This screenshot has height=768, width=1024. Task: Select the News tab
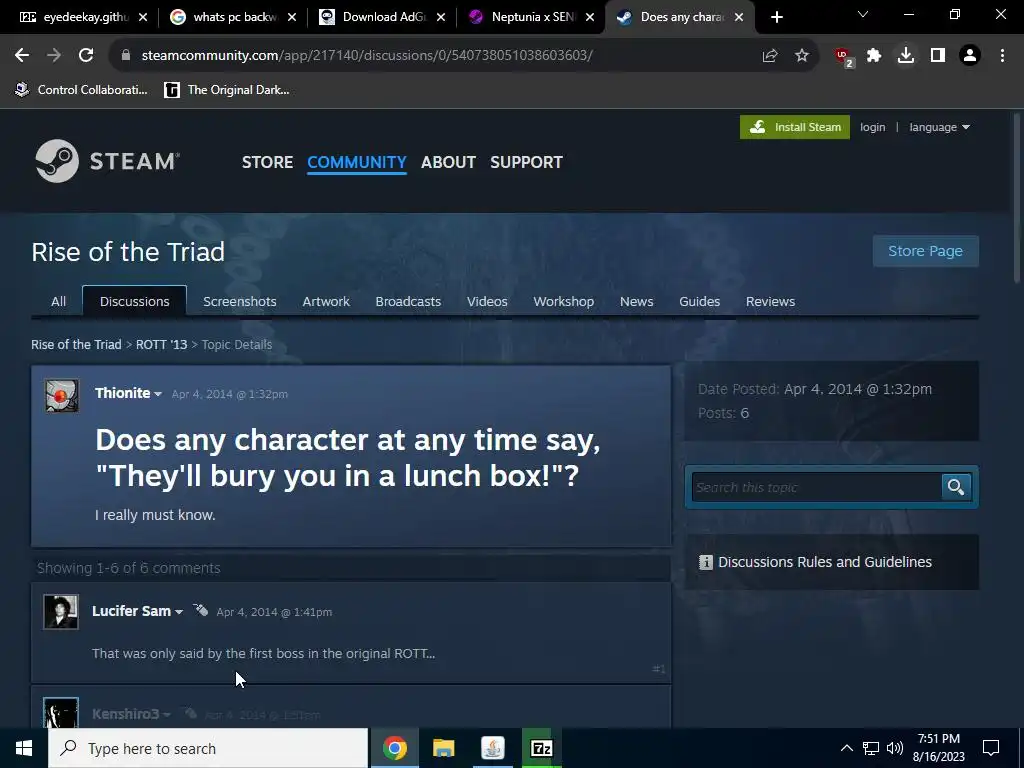click(637, 302)
